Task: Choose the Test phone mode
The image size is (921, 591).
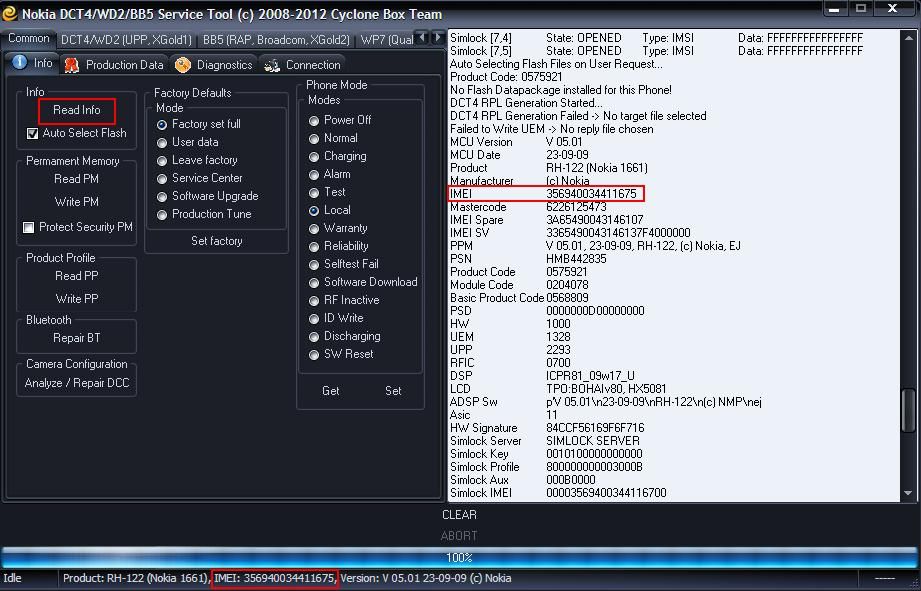Action: pyautogui.click(x=314, y=192)
